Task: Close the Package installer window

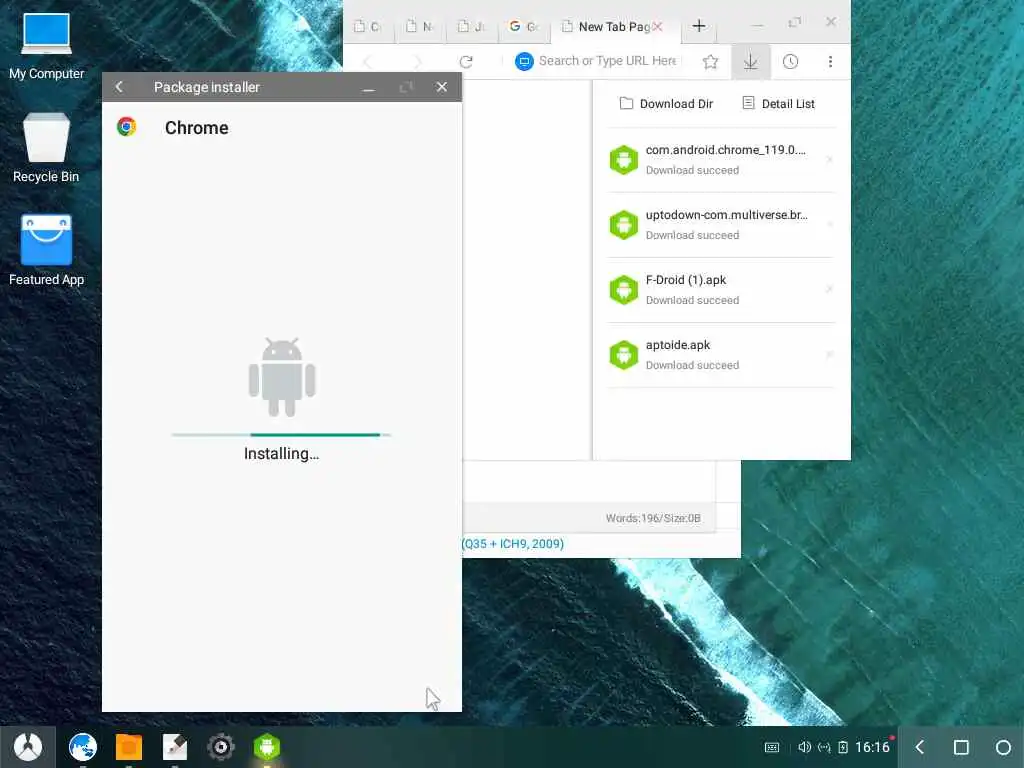Action: point(441,87)
